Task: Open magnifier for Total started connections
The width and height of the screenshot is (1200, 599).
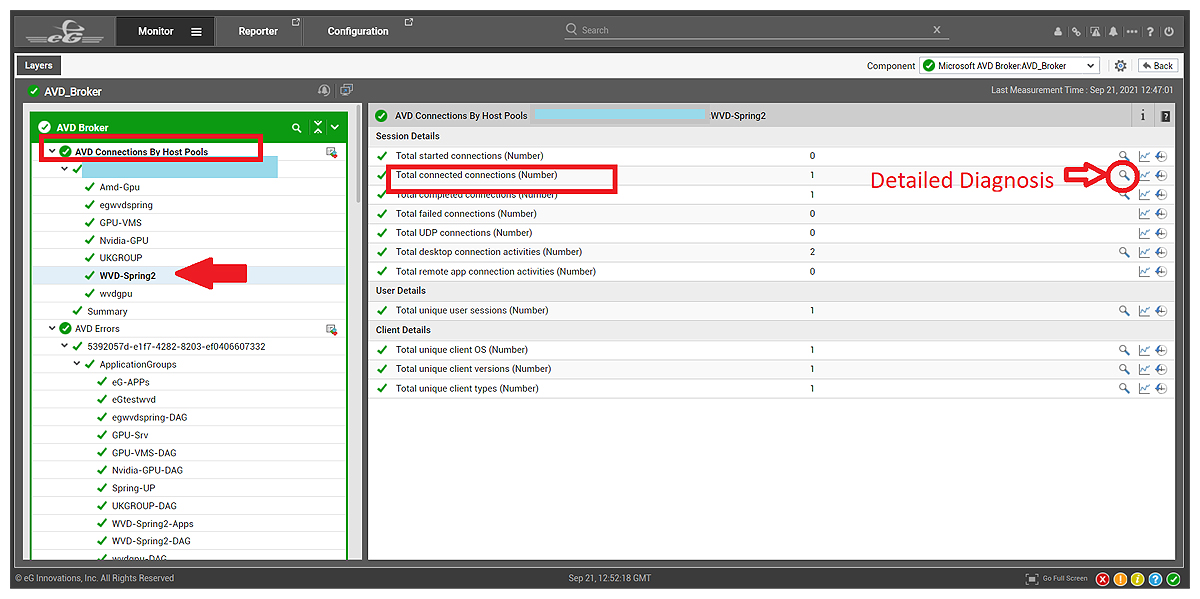Action: click(1124, 156)
